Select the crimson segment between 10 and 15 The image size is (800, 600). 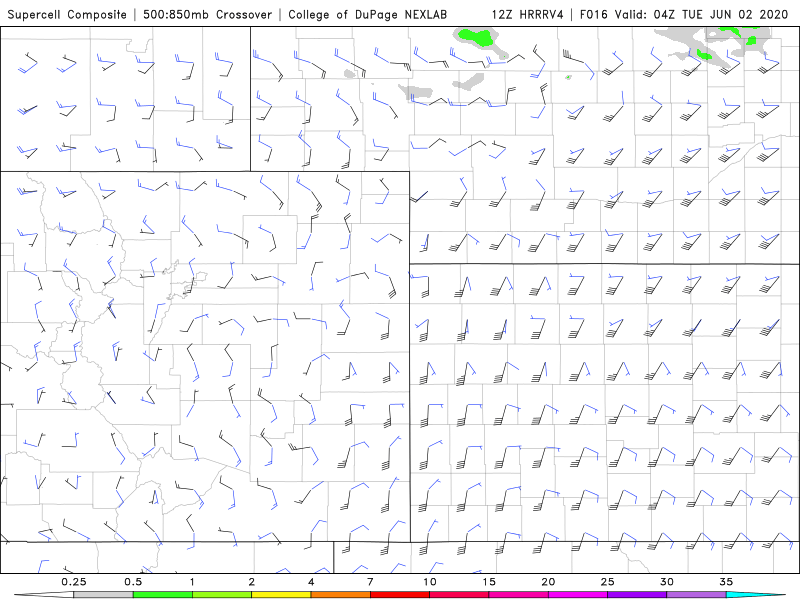point(459,595)
